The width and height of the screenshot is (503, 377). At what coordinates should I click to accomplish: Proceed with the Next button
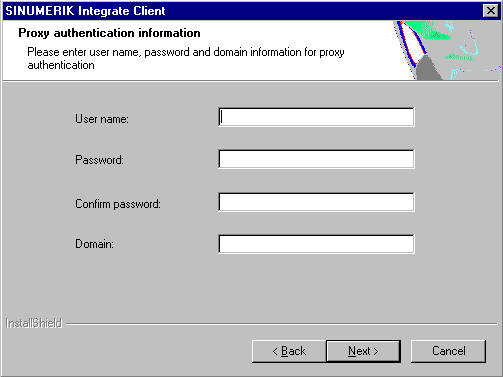(363, 351)
